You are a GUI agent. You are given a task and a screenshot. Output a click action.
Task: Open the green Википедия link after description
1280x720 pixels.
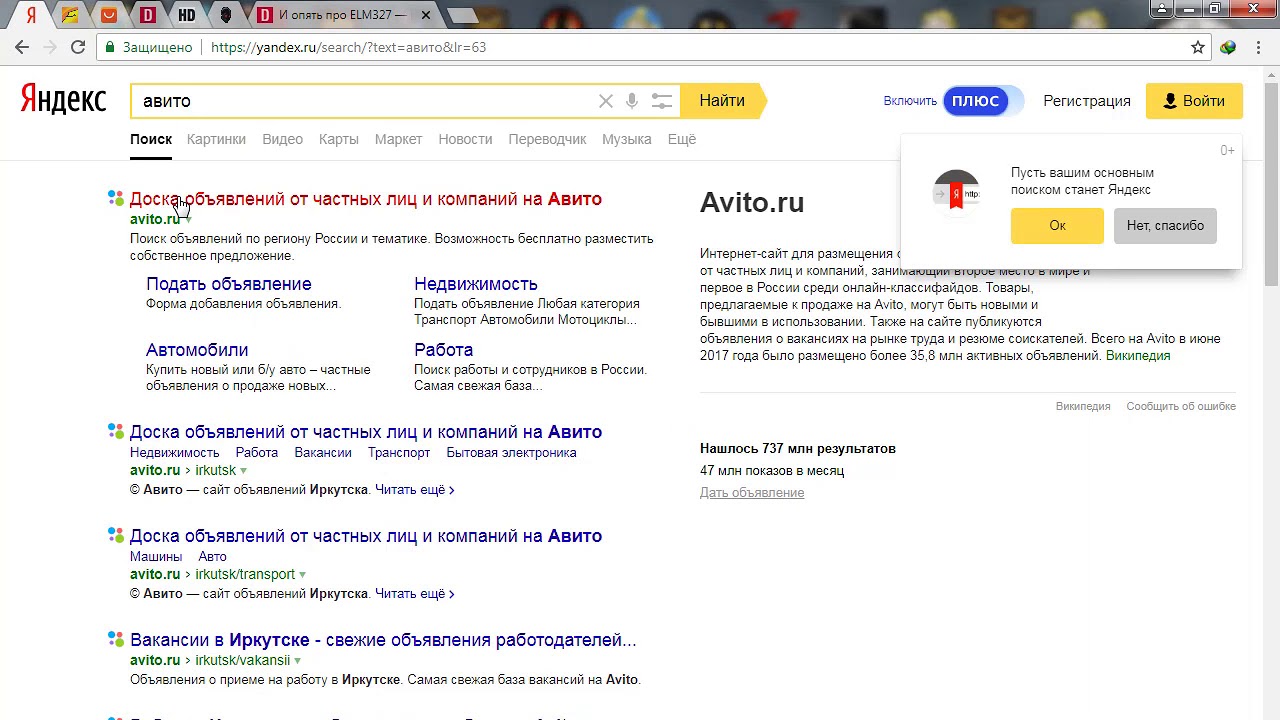1138,356
